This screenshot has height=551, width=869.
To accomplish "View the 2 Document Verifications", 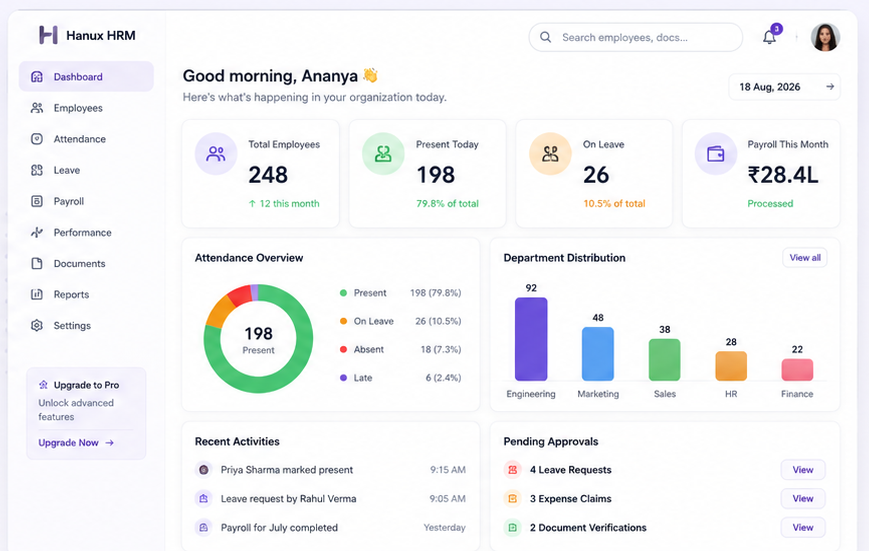I will click(802, 527).
